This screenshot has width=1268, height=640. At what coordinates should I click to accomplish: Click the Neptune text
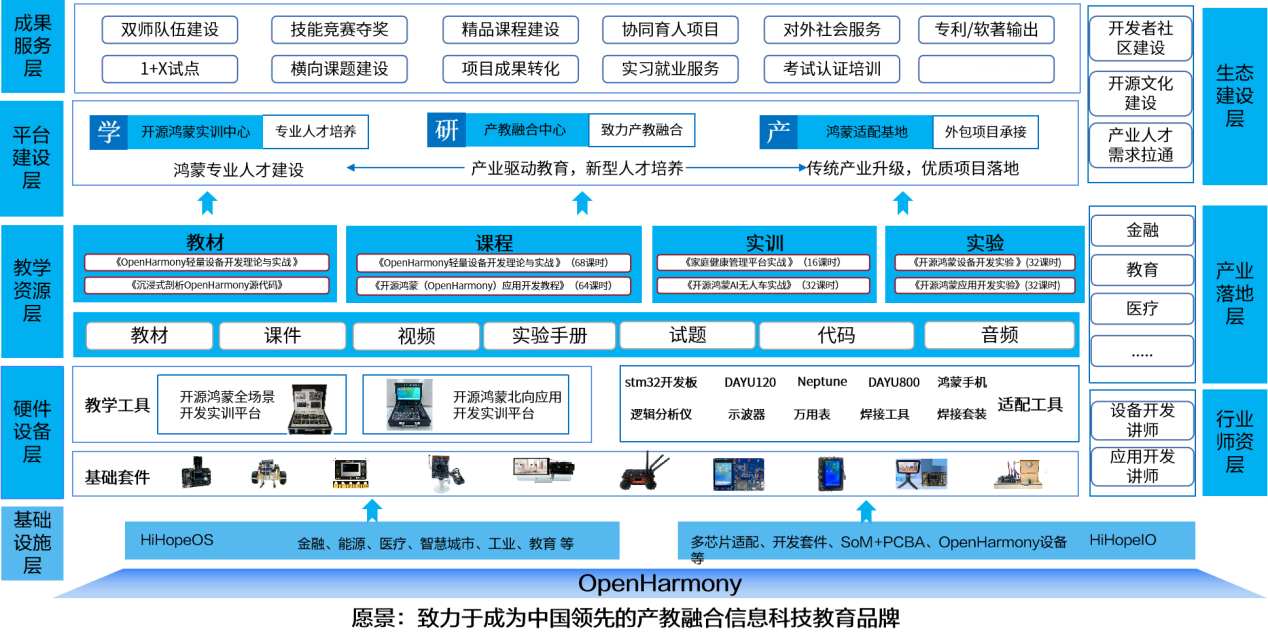(x=822, y=382)
